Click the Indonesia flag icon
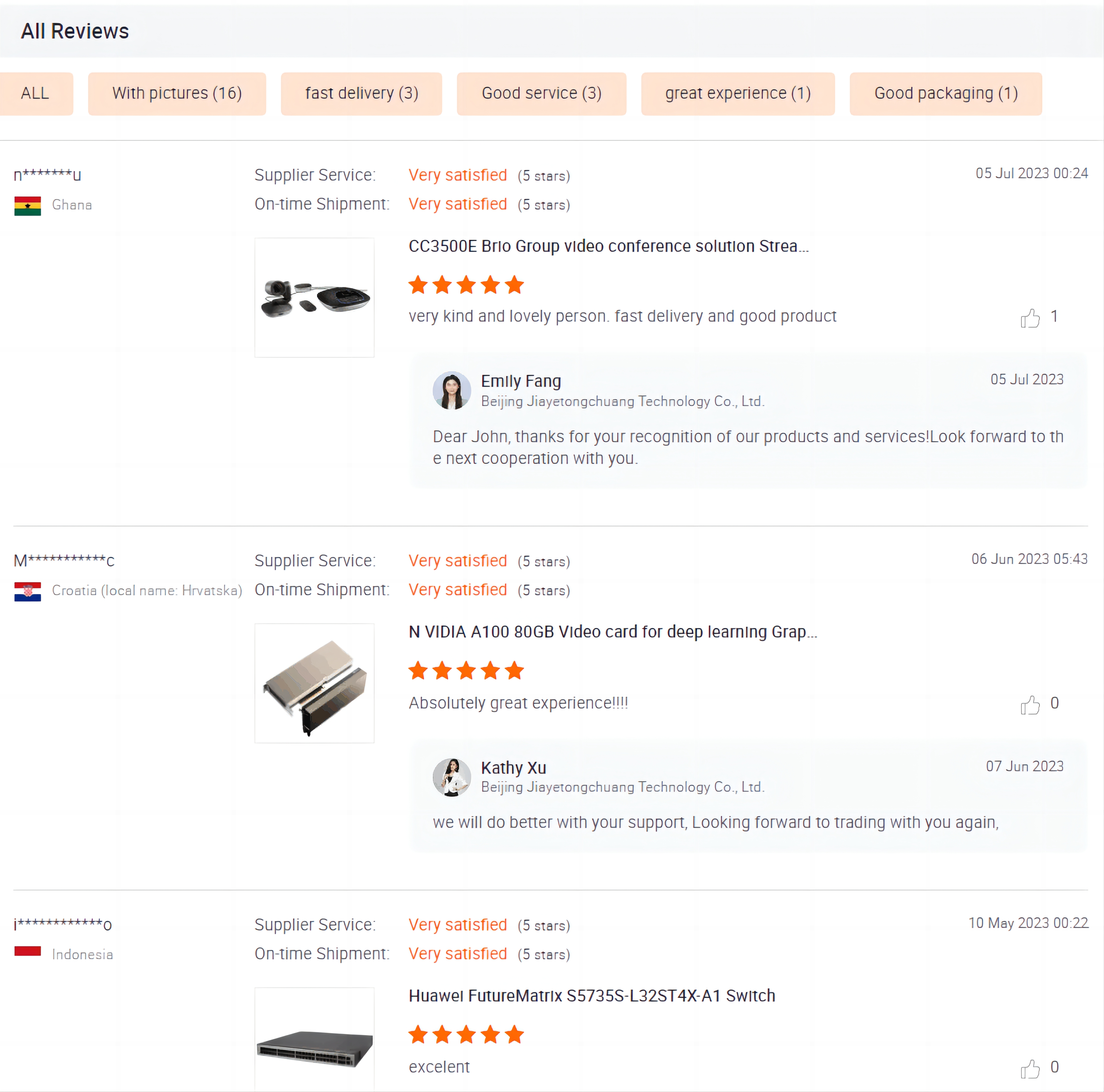1104x1092 pixels. 27,952
